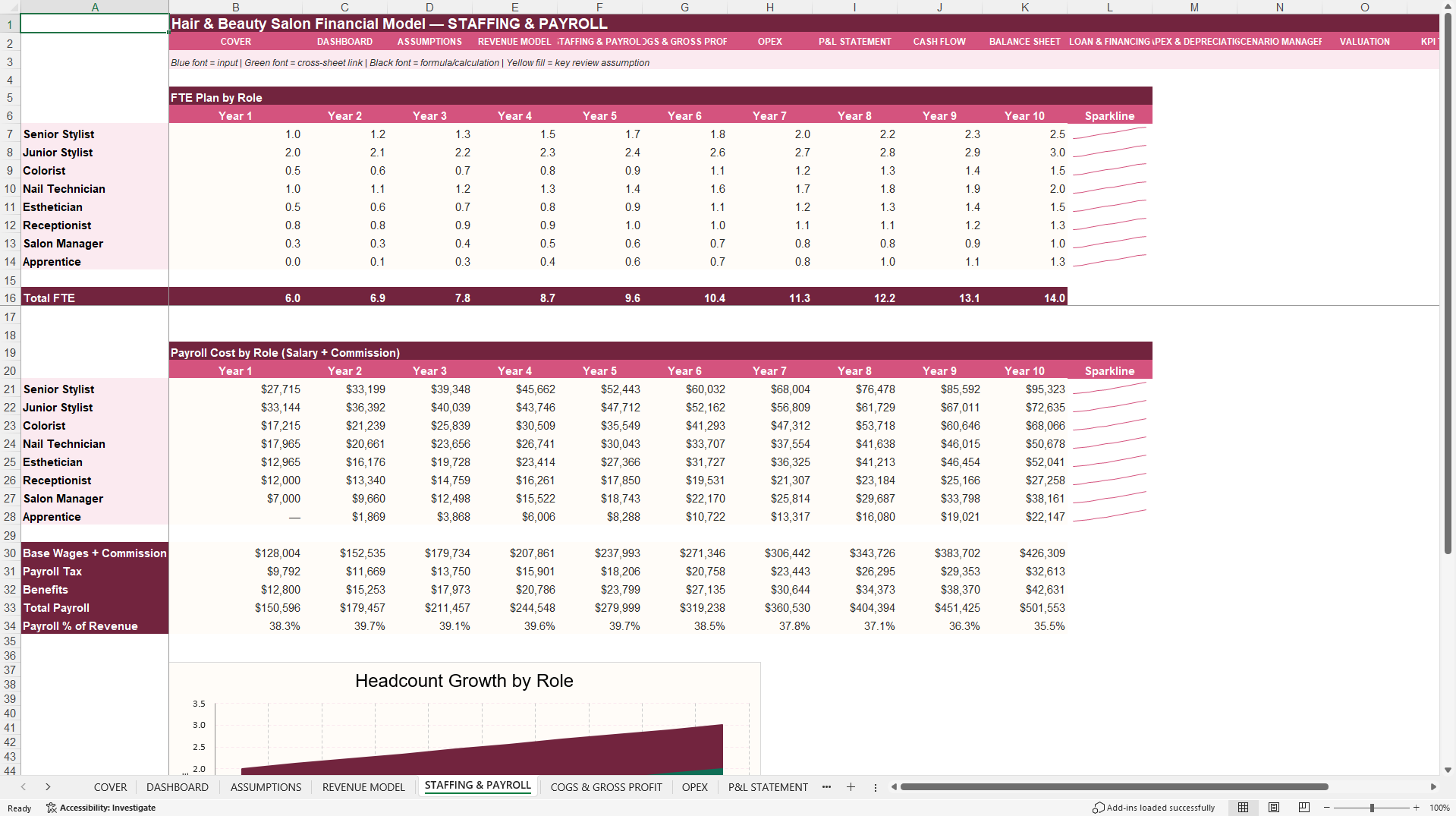Click horizontal scrollbar right arrow
The width and height of the screenshot is (1456, 816).
1433,787
